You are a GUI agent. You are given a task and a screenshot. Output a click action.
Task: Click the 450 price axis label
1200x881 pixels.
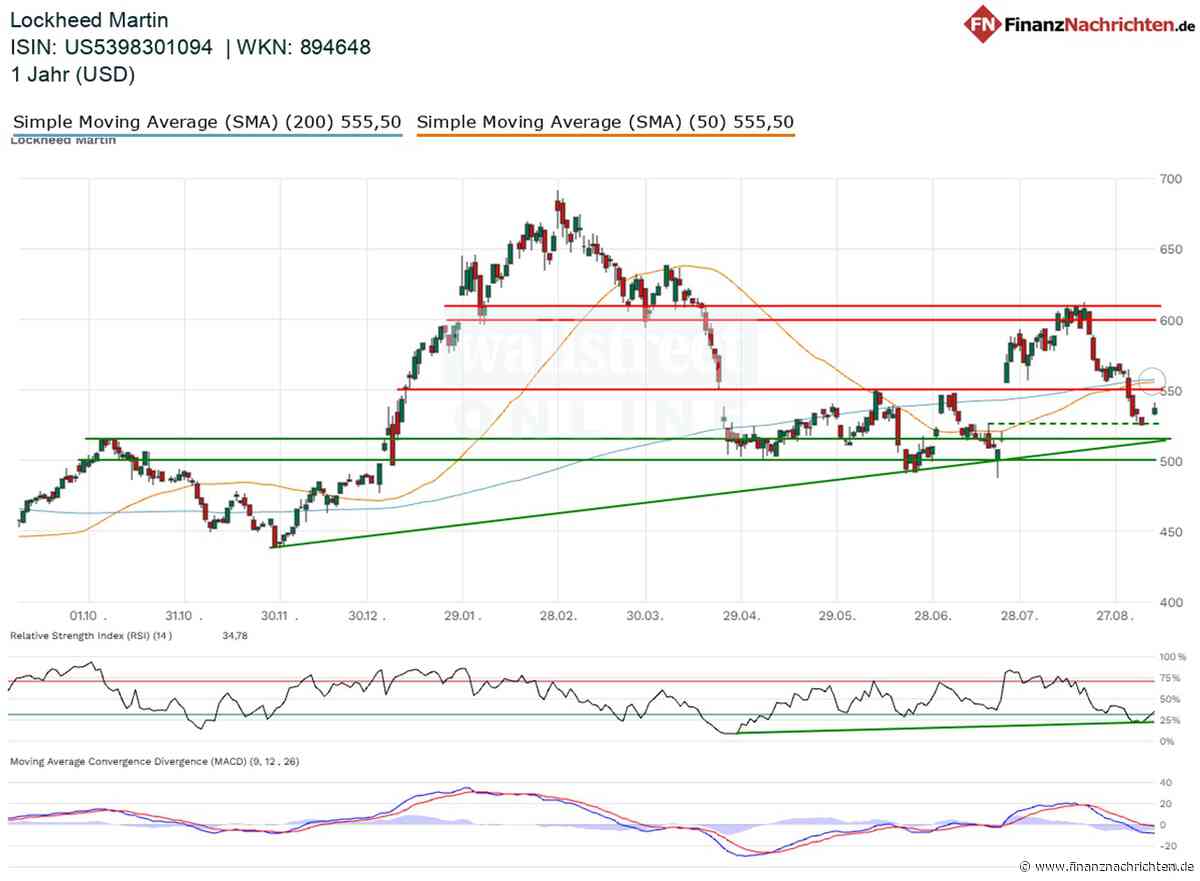click(1169, 531)
